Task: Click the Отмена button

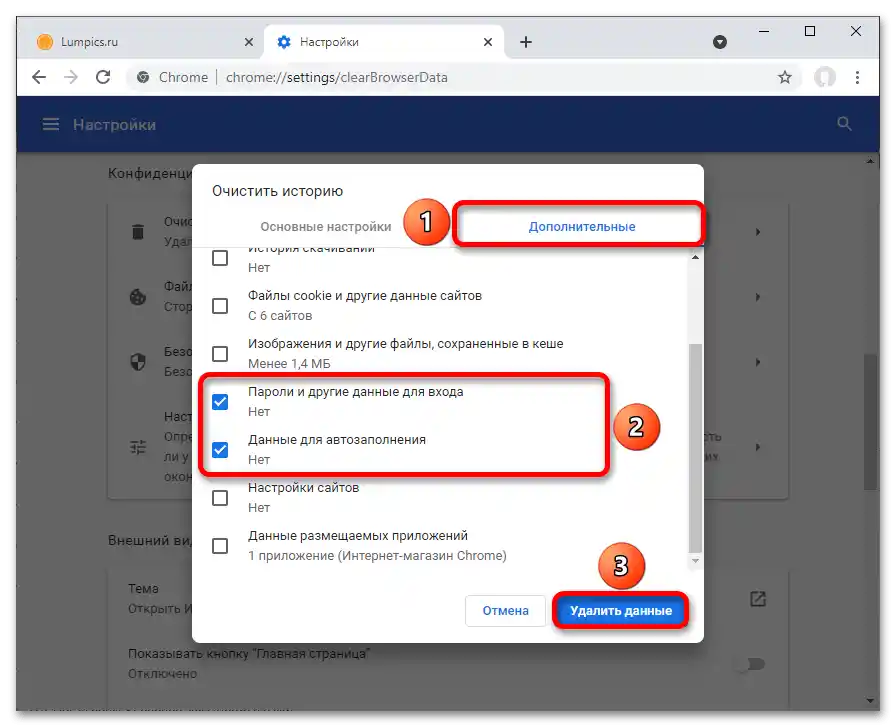Action: [505, 610]
